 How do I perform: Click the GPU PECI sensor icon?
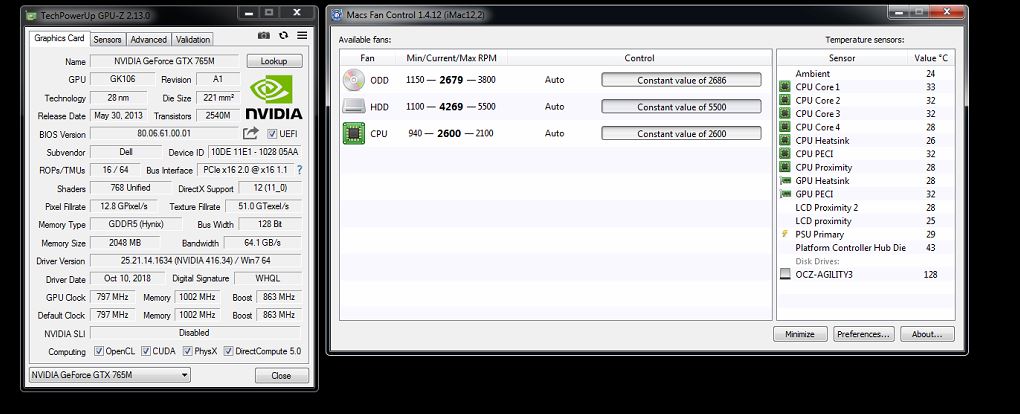coord(785,194)
